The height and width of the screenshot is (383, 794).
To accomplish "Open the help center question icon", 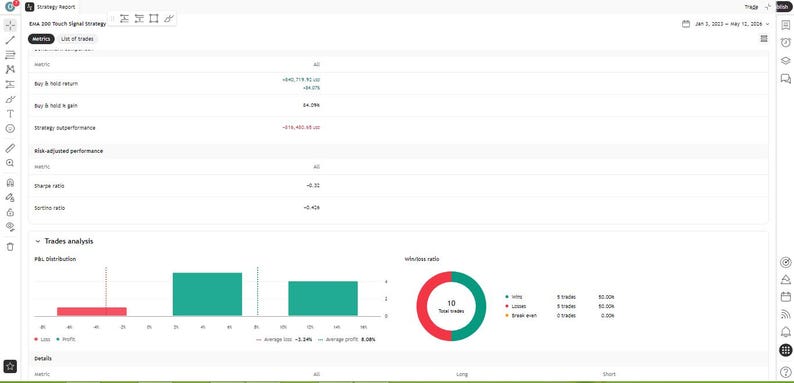I will point(785,372).
